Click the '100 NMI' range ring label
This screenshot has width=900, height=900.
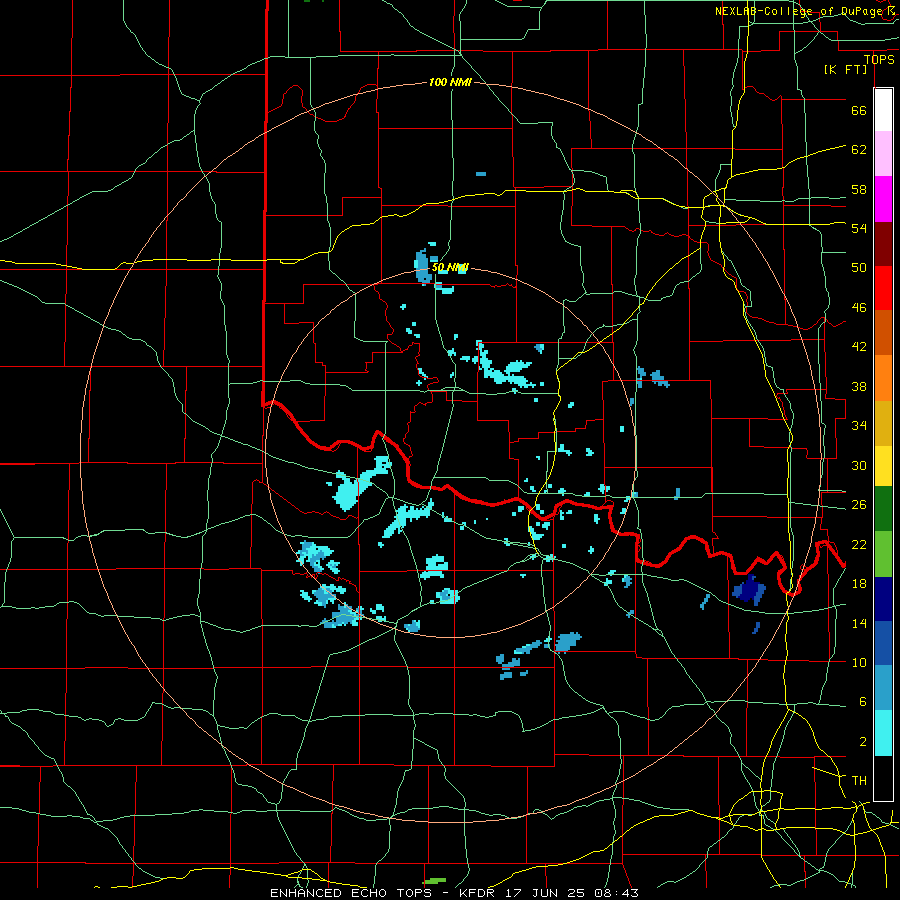coord(450,83)
